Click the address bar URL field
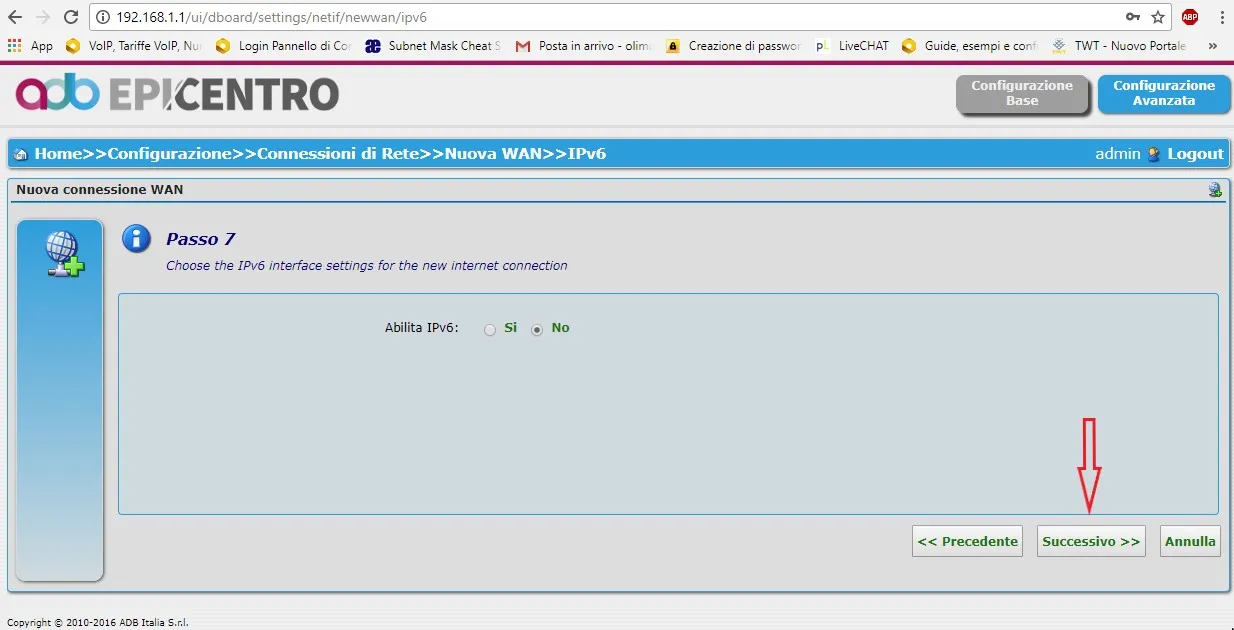The width and height of the screenshot is (1234, 630). tap(600, 17)
